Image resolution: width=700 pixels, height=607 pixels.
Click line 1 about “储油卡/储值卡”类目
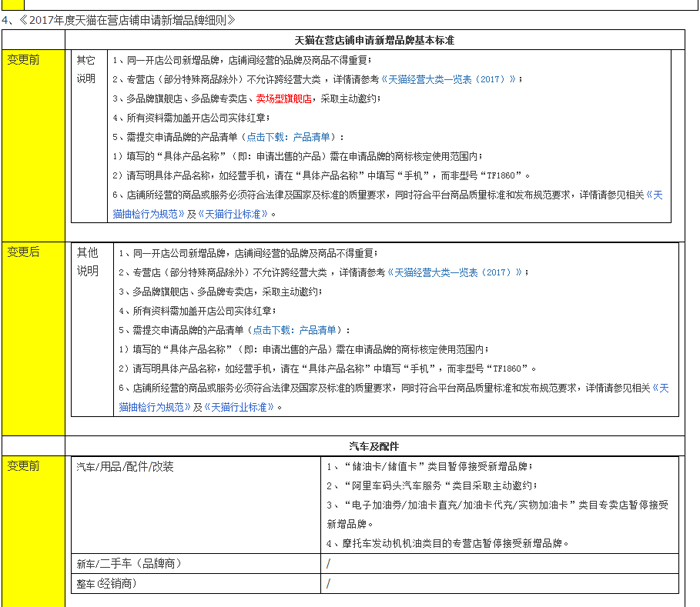(x=429, y=466)
